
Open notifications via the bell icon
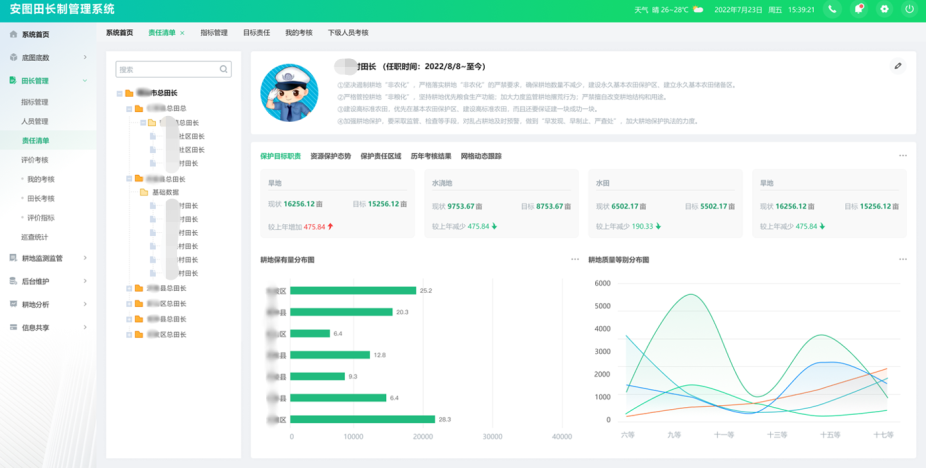858,9
